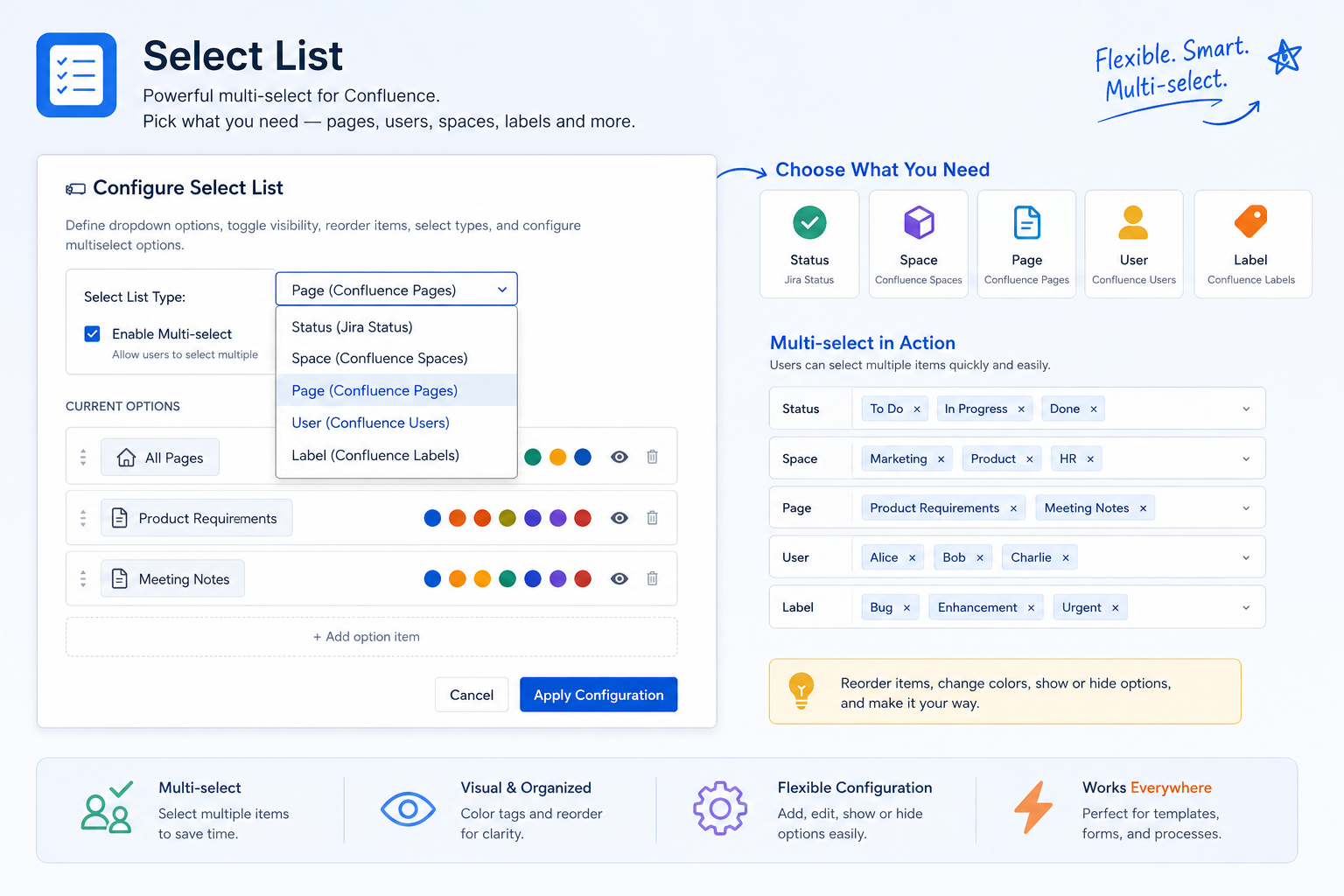
Task: Click Add option item
Action: click(371, 637)
